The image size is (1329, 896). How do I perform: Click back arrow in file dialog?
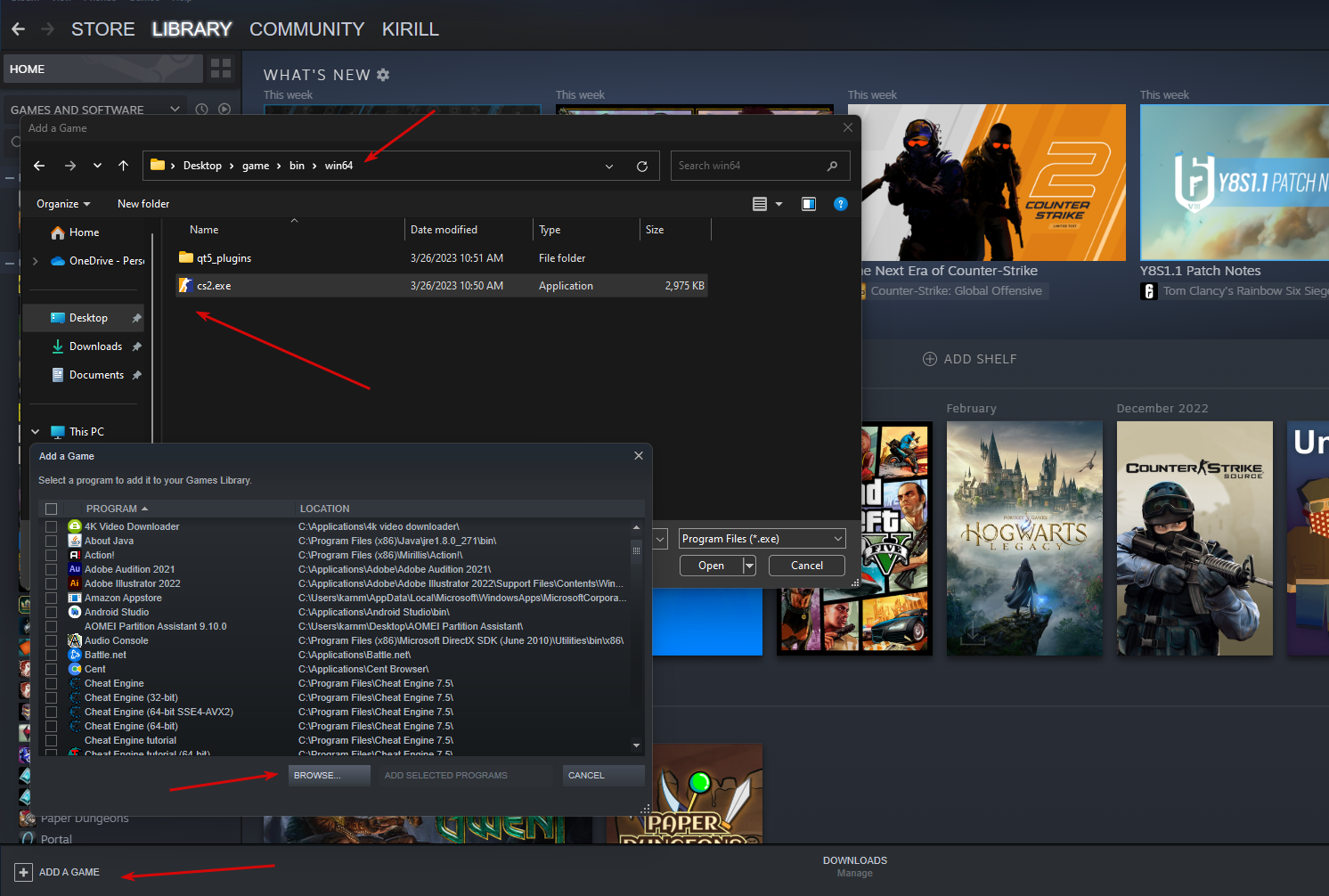coord(39,166)
